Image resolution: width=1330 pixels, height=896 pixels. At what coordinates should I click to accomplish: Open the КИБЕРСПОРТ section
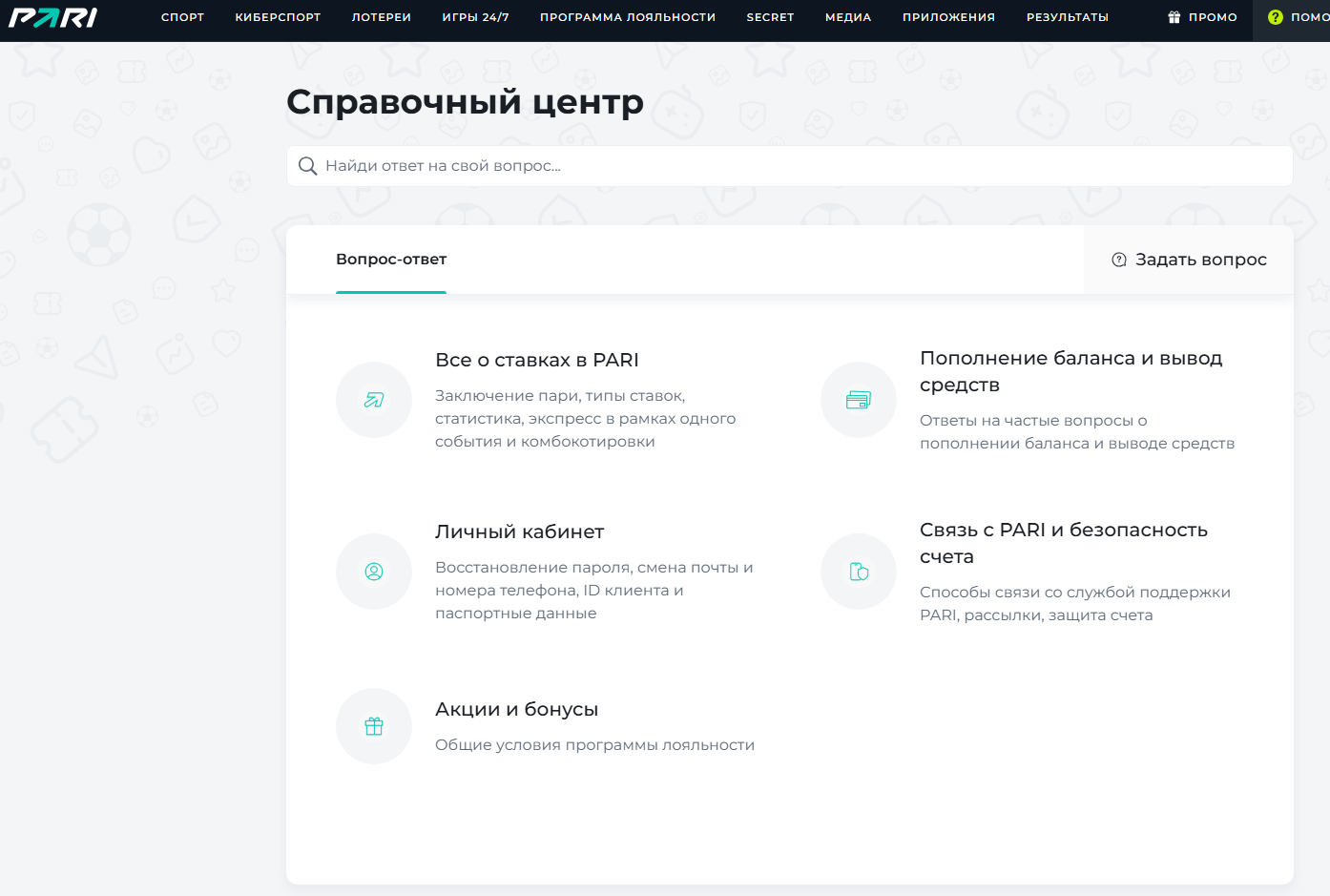278,17
